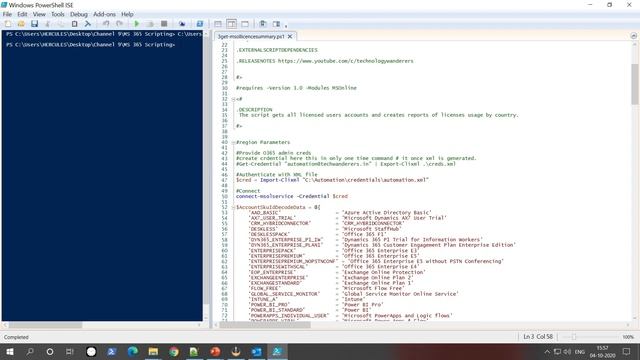This screenshot has height=360, width=640.
Task: Click the Redo arrow icon
Action: point(119,24)
